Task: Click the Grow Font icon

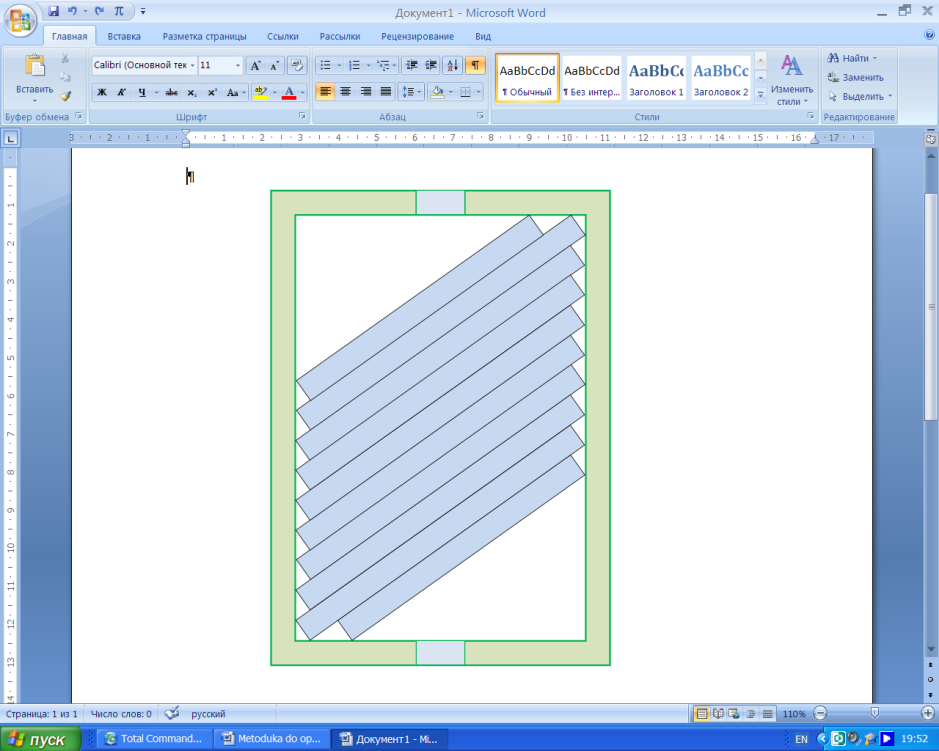Action: [255, 65]
